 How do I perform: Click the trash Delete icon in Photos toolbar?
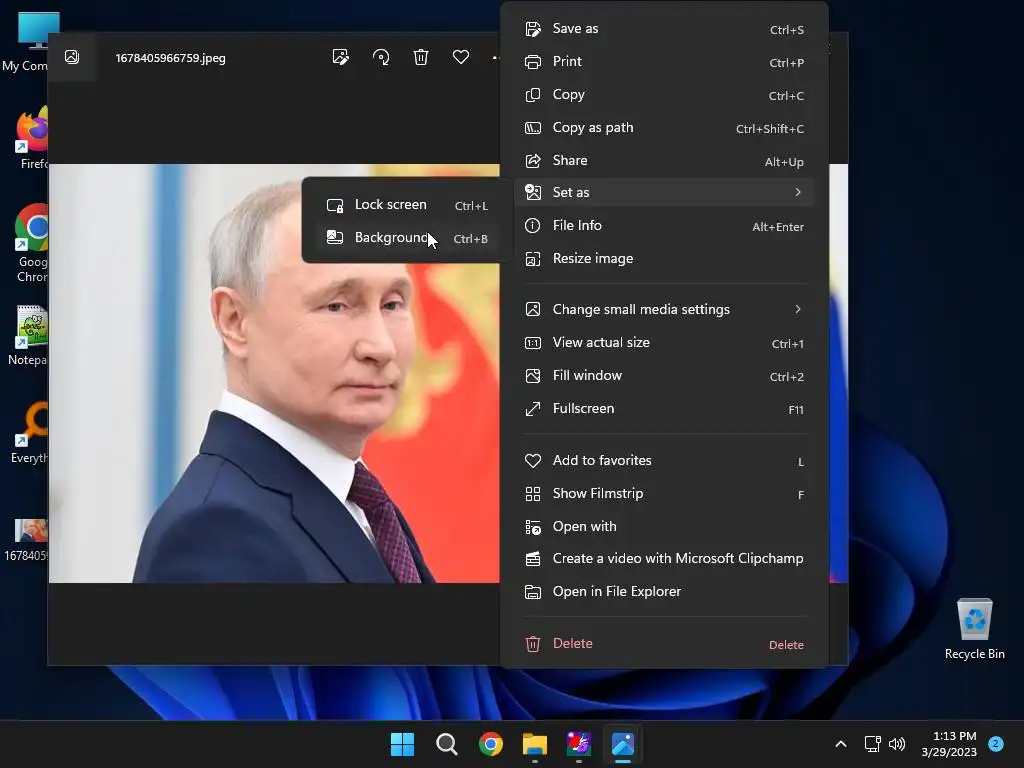pos(421,57)
